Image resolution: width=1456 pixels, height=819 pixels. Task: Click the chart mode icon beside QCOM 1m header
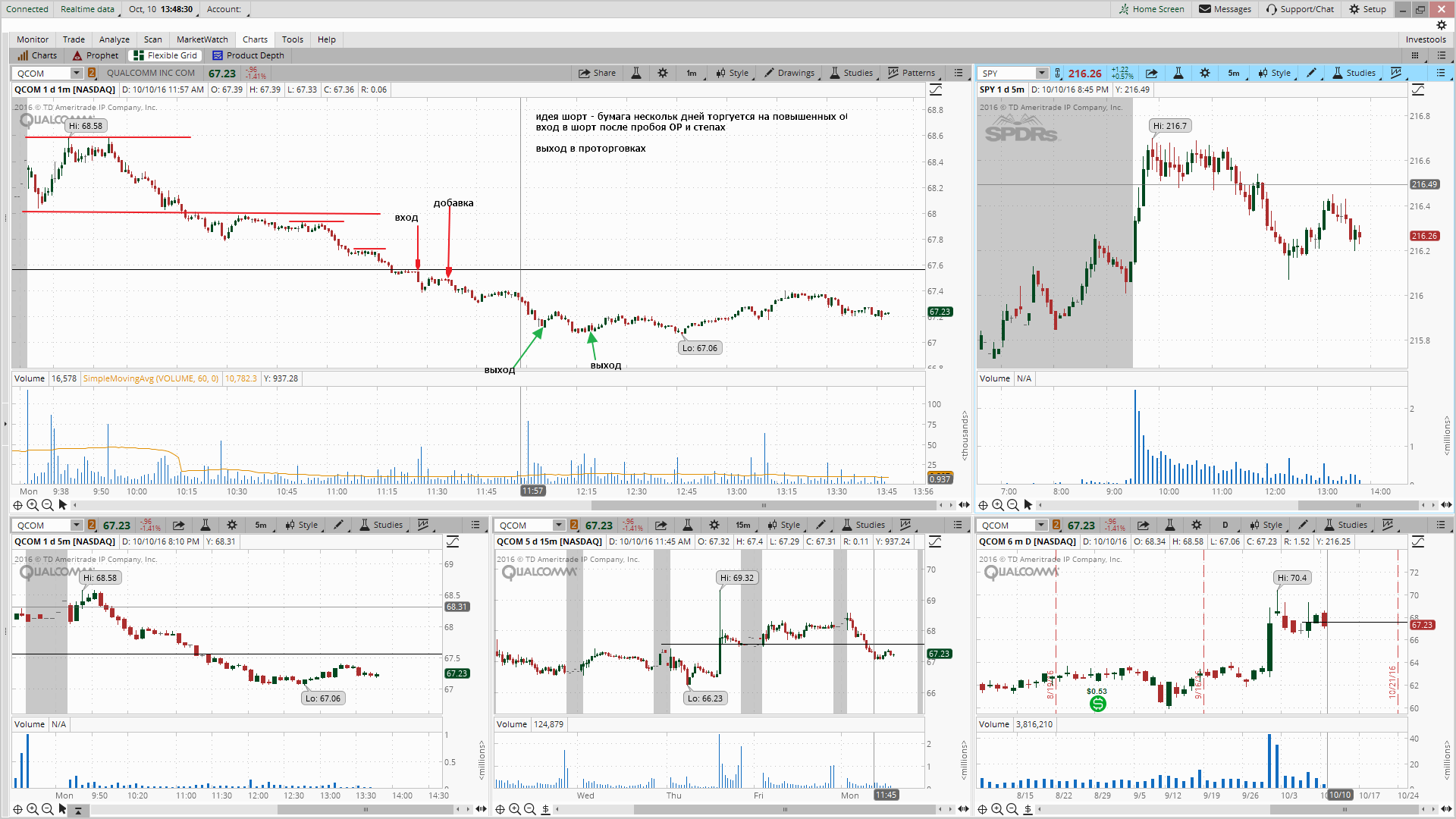pyautogui.click(x=936, y=89)
